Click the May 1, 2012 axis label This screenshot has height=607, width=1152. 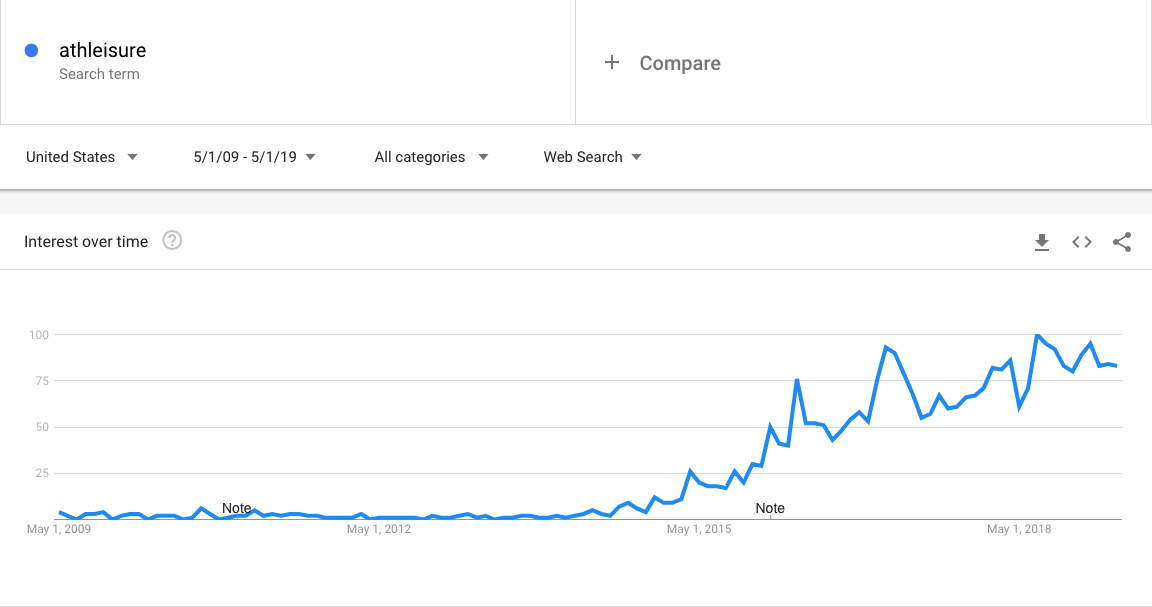[x=379, y=529]
